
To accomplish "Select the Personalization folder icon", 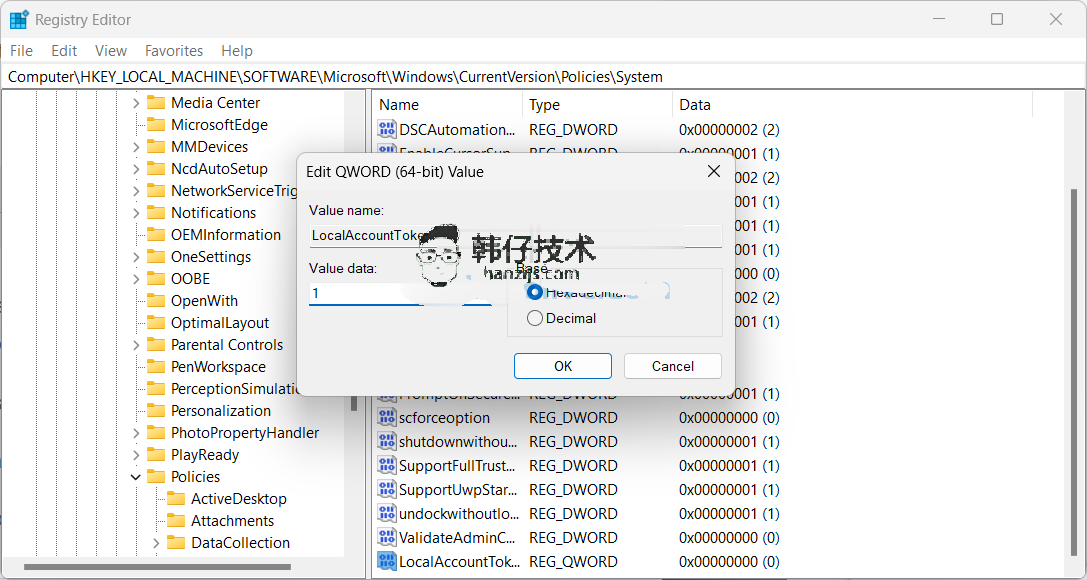I will point(156,411).
